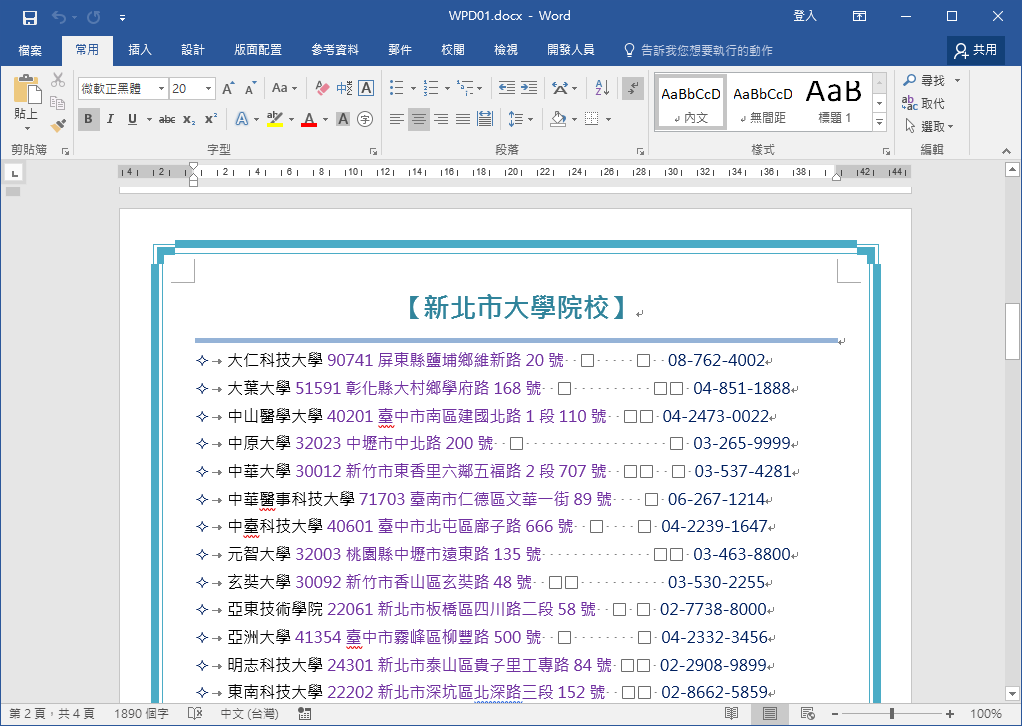Toggle Underline formatting
This screenshot has height=726, width=1022.
[132, 119]
